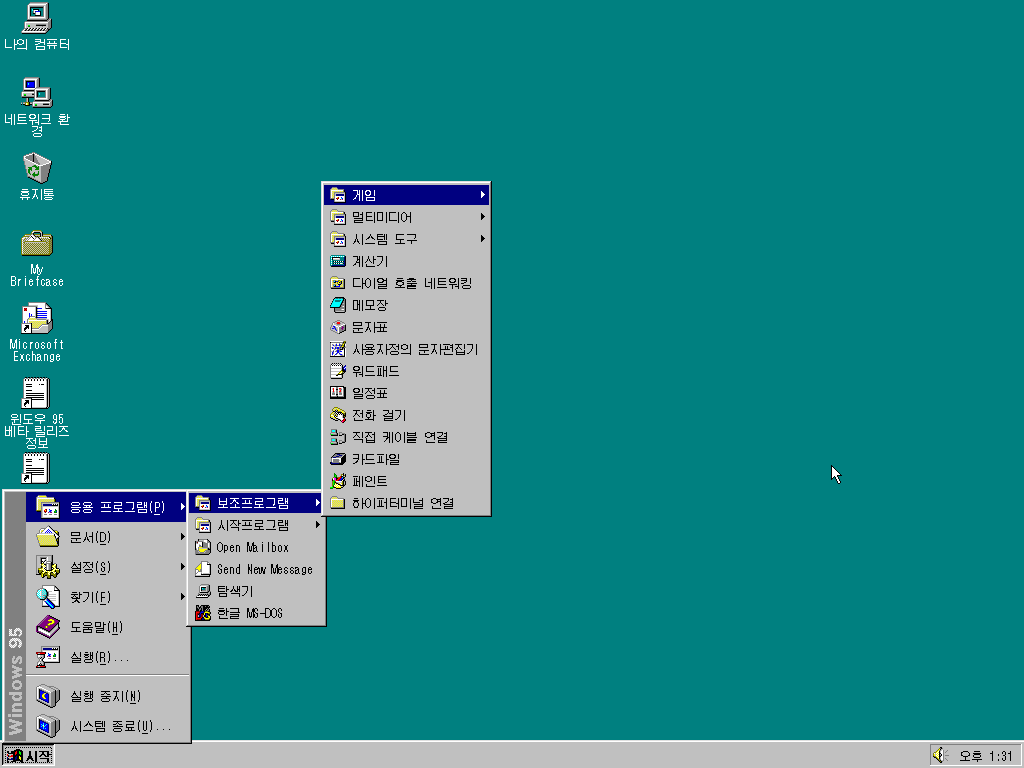Click the 도움말(H) help book icon
1024x768 pixels.
pyautogui.click(x=48, y=627)
